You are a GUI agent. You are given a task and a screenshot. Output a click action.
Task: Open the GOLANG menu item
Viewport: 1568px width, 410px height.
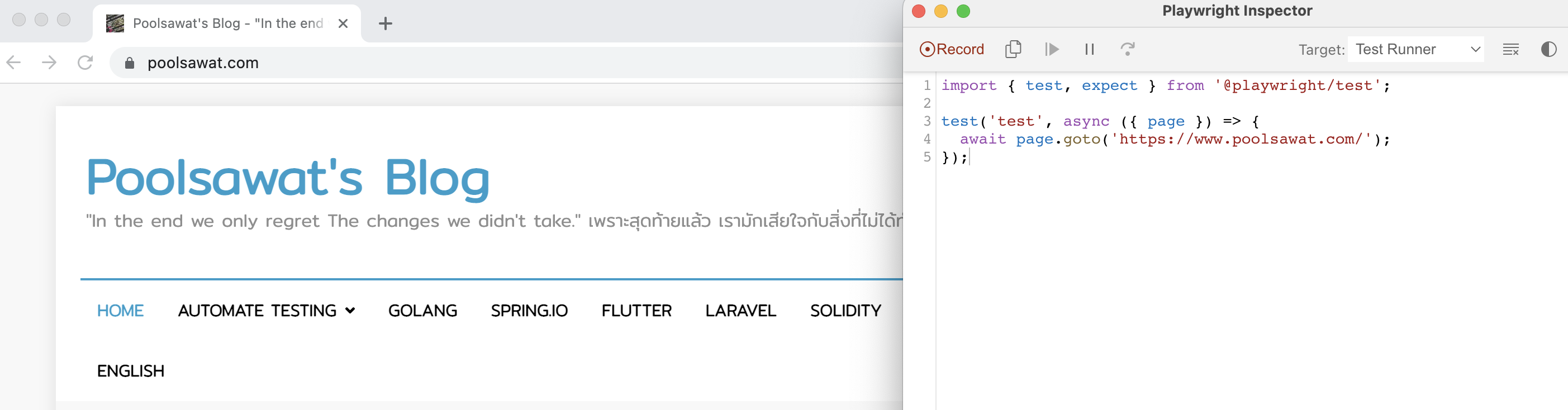click(x=422, y=310)
